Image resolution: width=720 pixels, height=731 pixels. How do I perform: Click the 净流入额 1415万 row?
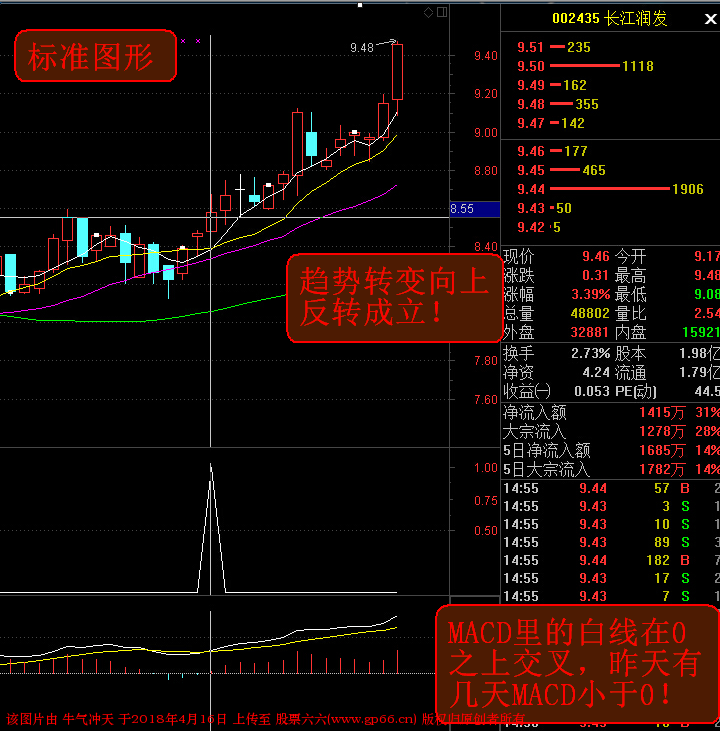[610, 411]
